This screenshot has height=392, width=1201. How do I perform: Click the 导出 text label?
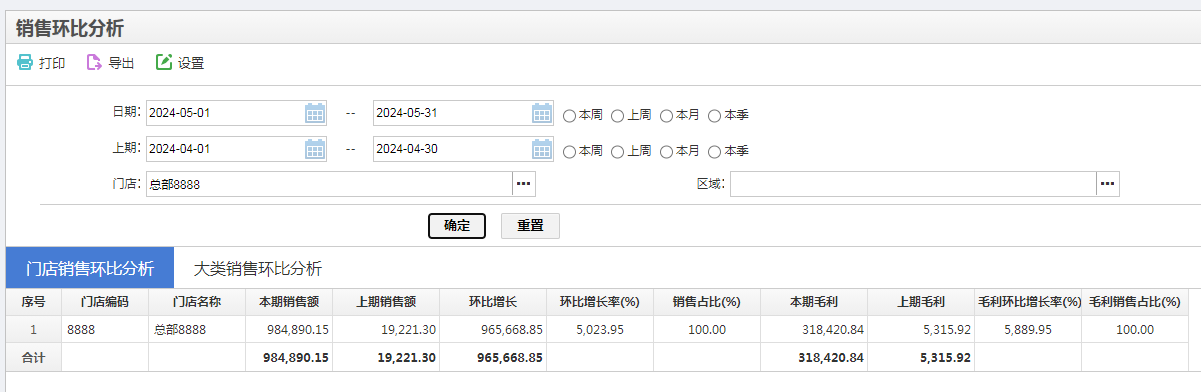click(x=121, y=63)
